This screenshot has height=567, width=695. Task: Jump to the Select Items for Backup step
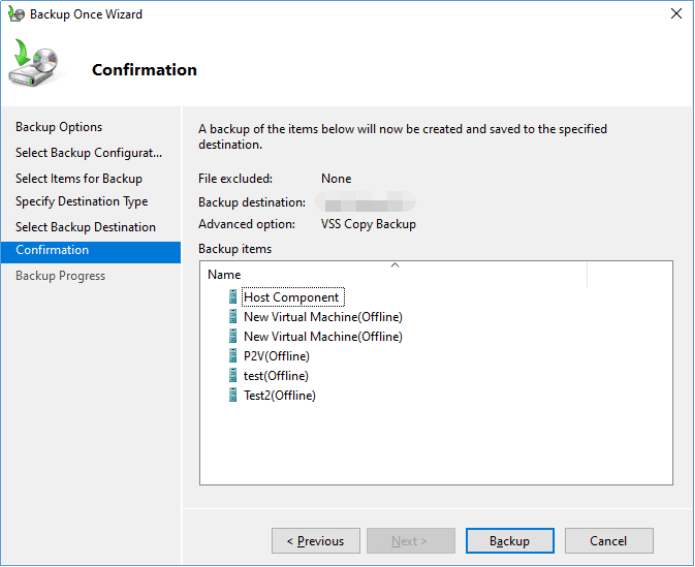tap(79, 179)
